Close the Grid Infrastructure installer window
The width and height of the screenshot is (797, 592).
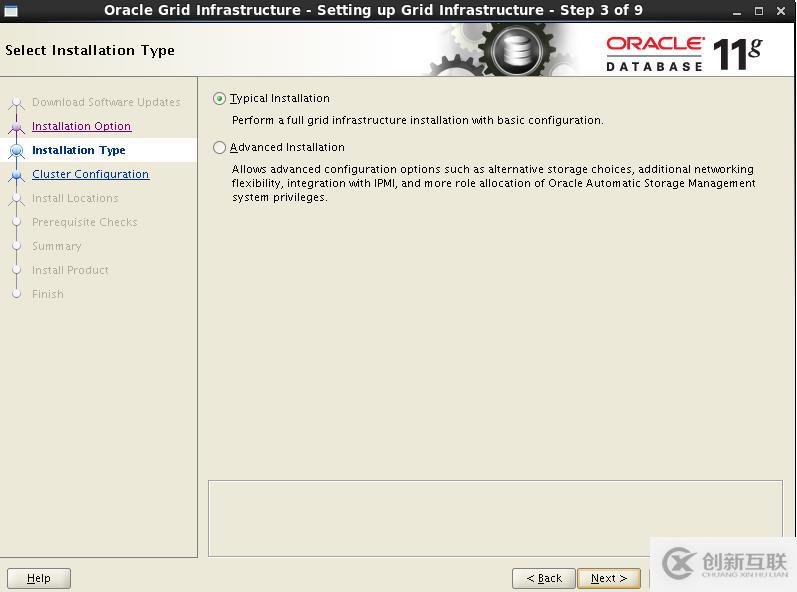coord(781,11)
